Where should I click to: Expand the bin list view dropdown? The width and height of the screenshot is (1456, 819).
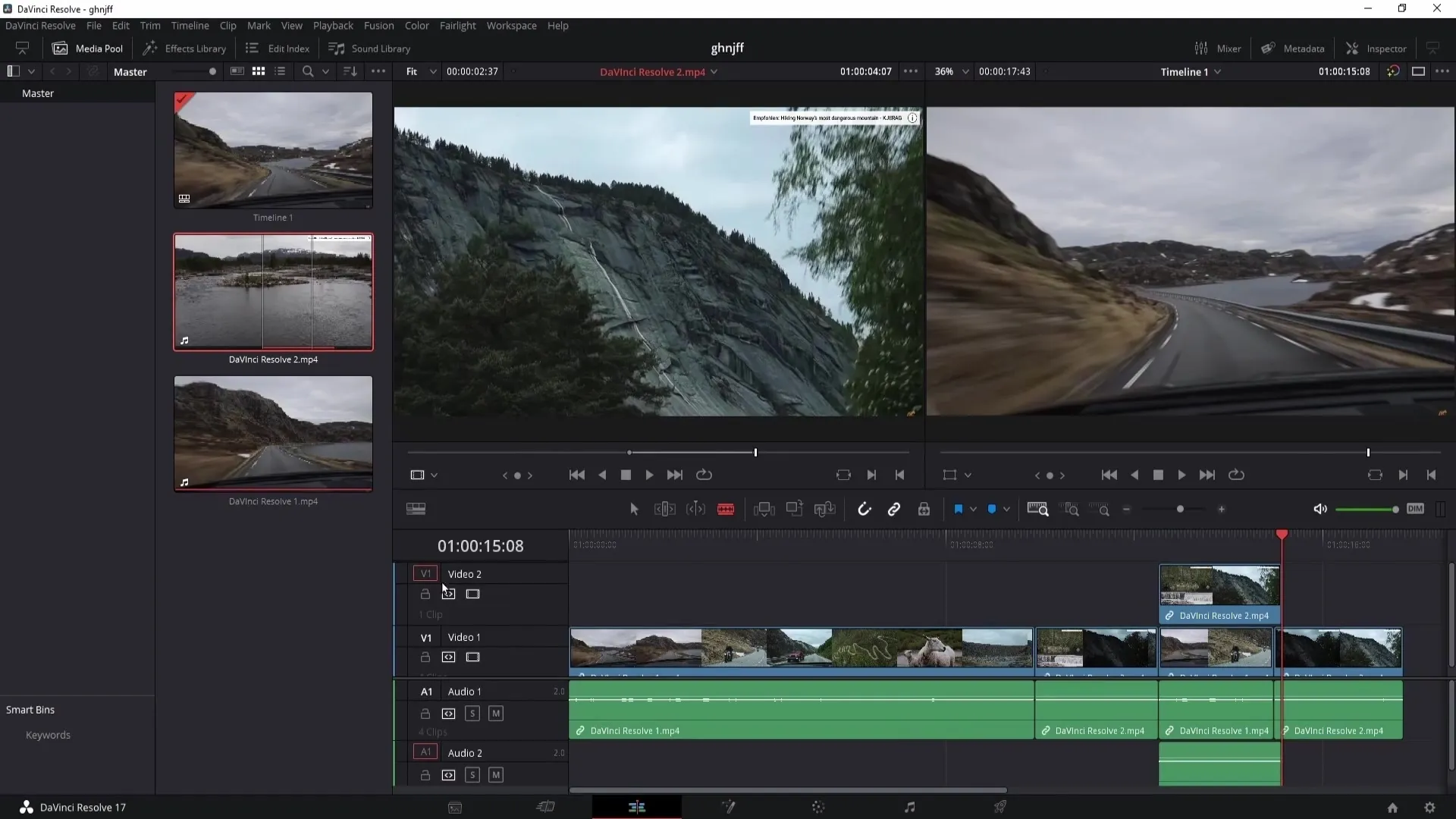pyautogui.click(x=31, y=71)
